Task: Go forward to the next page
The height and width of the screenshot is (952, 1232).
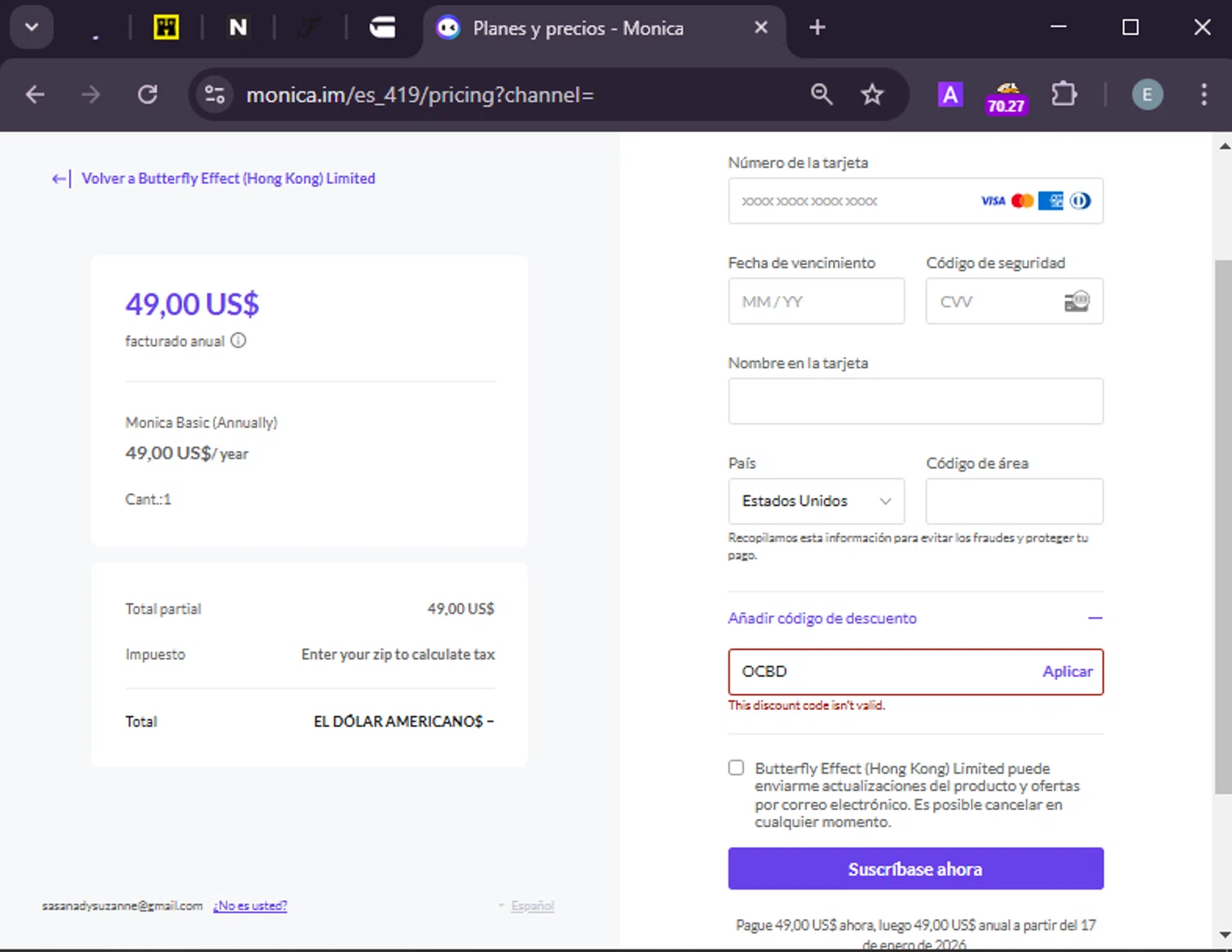Action: [x=90, y=94]
